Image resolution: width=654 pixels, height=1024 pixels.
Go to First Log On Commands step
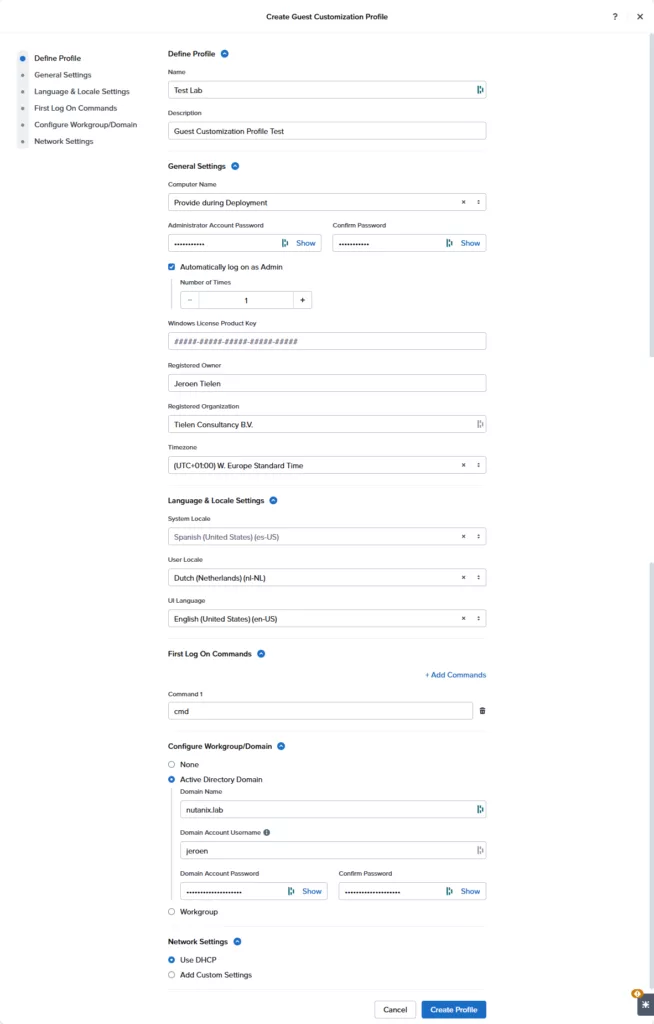point(75,108)
